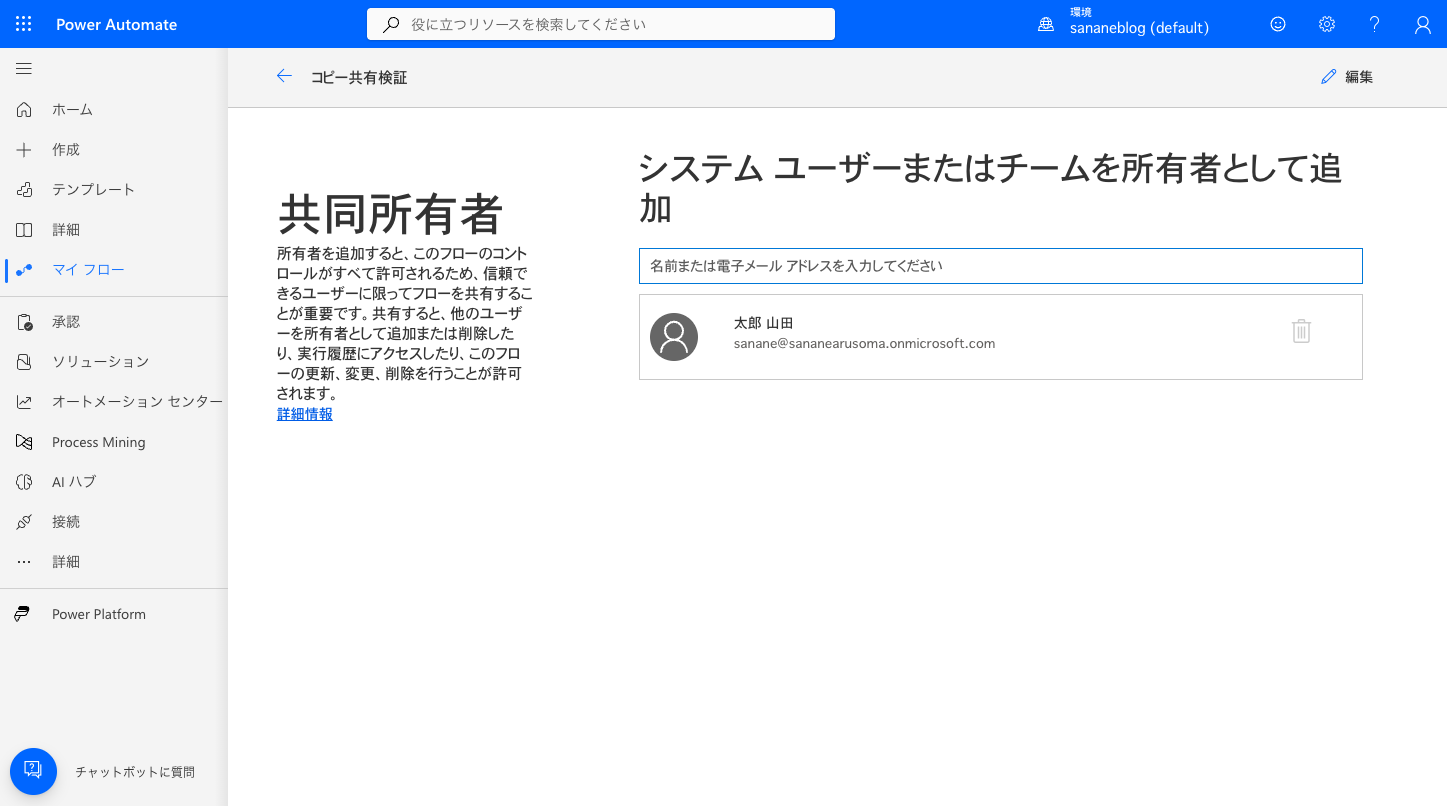Click the テンプレート icon in sidebar
Screen dimensions: 1447x806
pyautogui.click(x=24, y=189)
